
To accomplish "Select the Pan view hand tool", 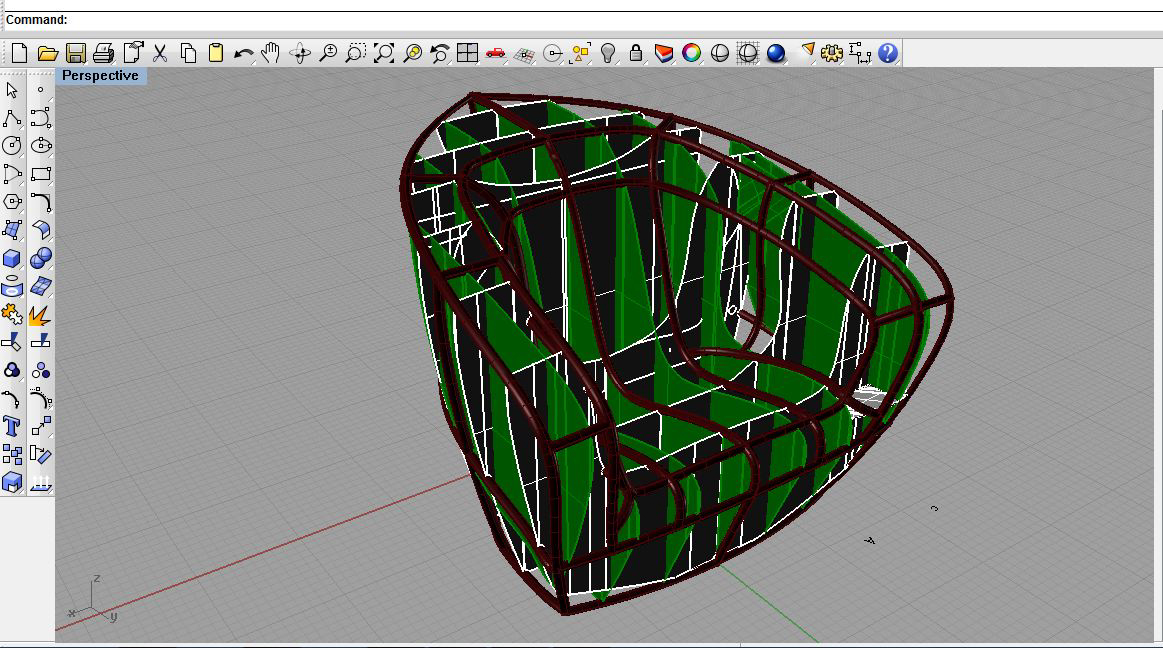I will tap(271, 53).
